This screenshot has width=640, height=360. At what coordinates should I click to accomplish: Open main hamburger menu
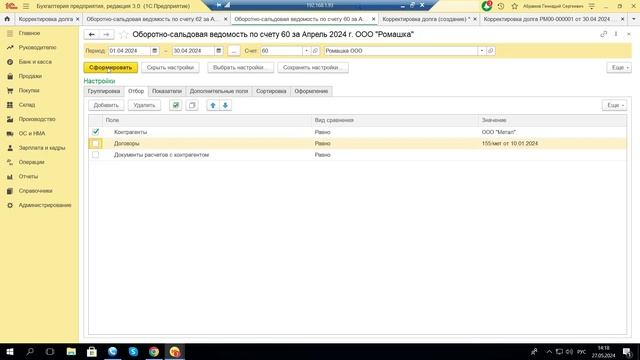[x=26, y=6]
